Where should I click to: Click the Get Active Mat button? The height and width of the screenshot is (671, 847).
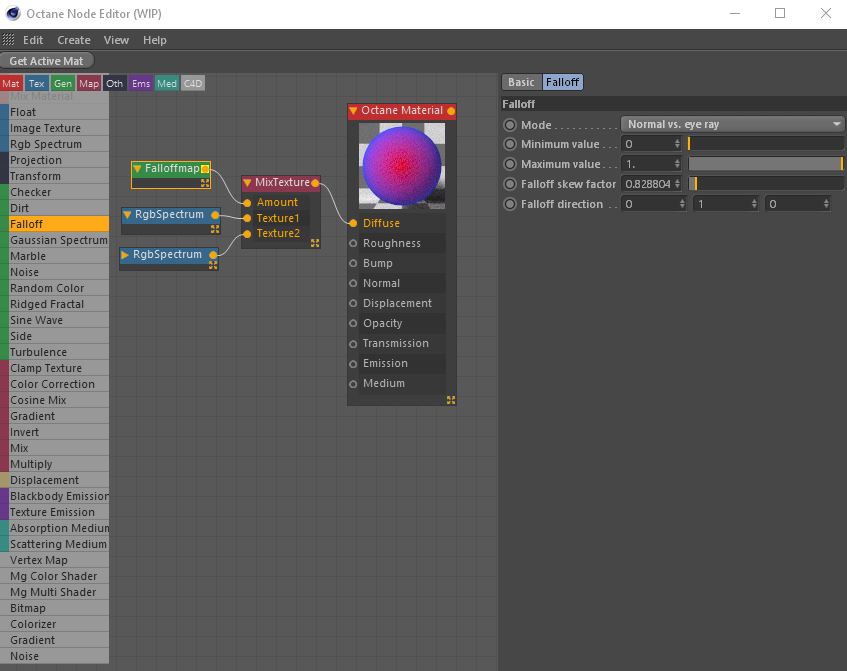(x=46, y=61)
